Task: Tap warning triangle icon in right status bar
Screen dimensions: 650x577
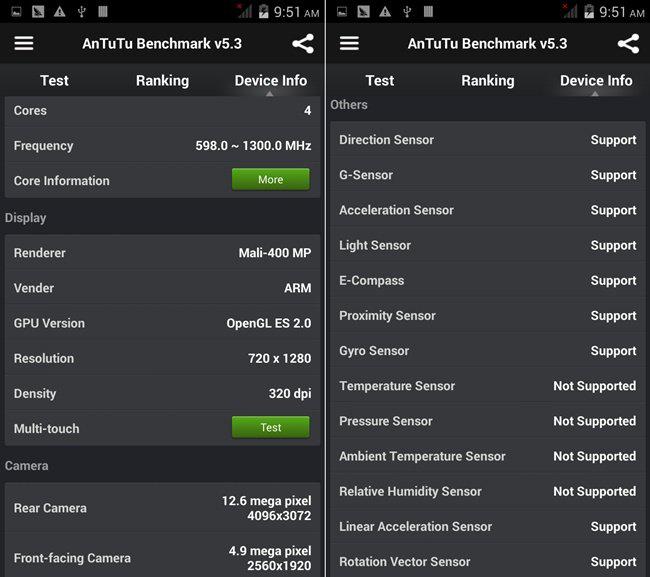Action: [x=385, y=12]
